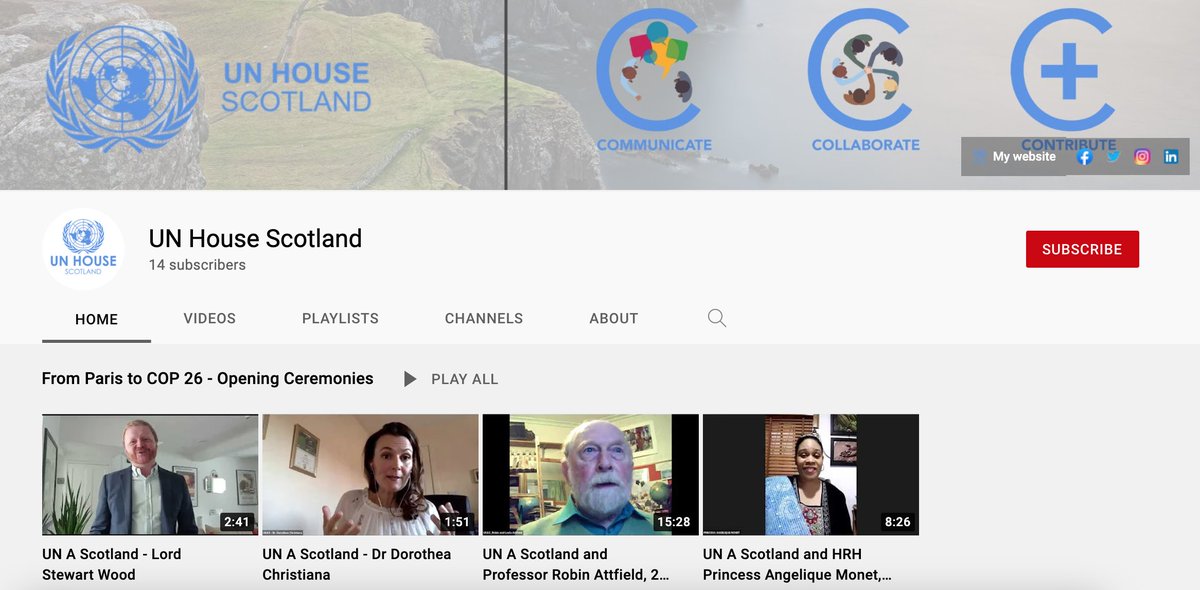Open the About tab

(614, 319)
